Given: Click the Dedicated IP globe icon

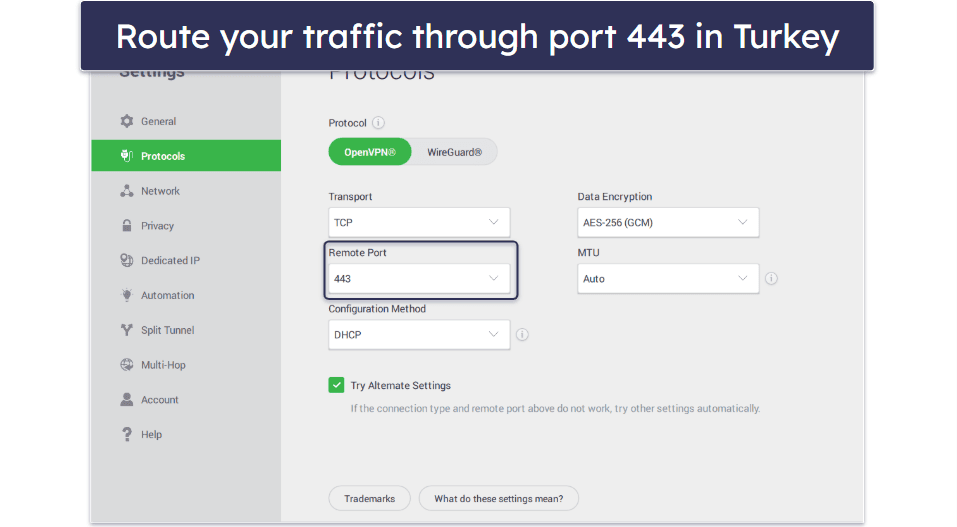Looking at the screenshot, I should click(x=127, y=261).
